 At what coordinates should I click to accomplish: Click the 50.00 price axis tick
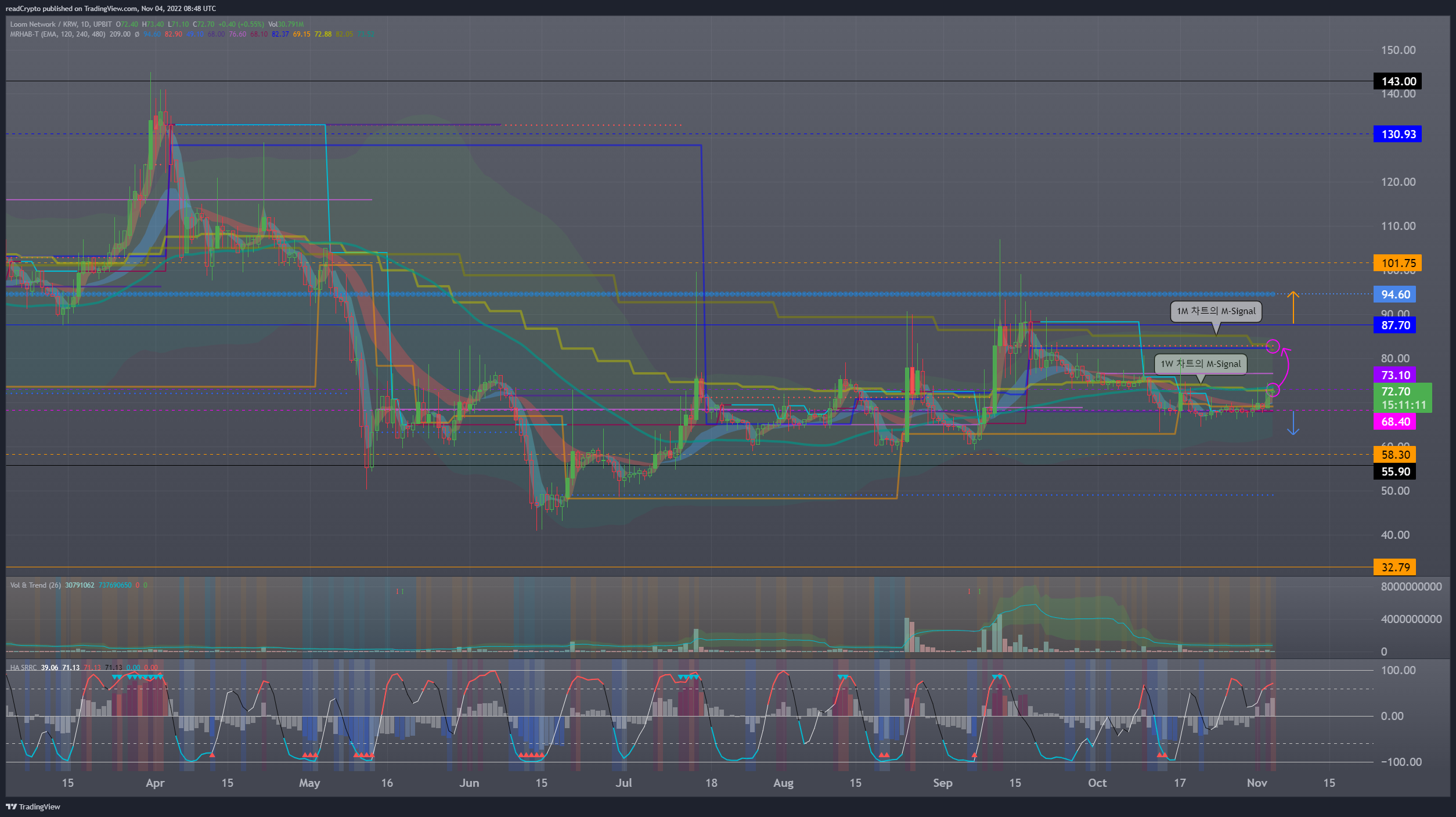point(1395,491)
